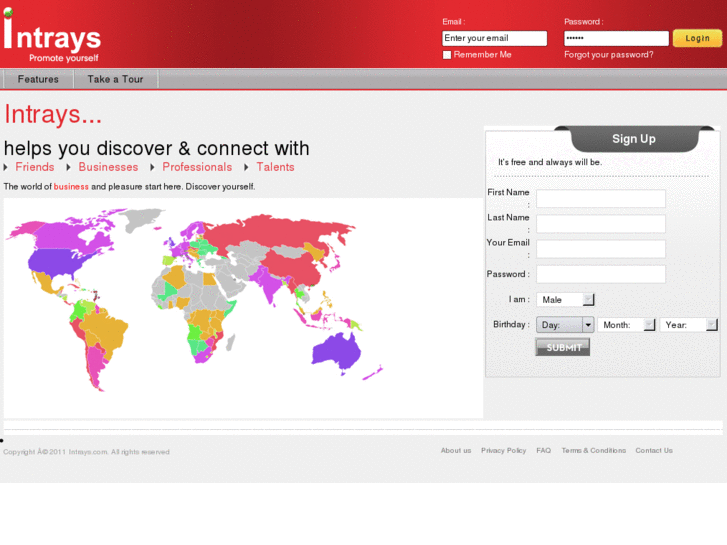This screenshot has height=545, width=727.
Task: Enable the Remember Me checkbox
Action: (x=447, y=55)
